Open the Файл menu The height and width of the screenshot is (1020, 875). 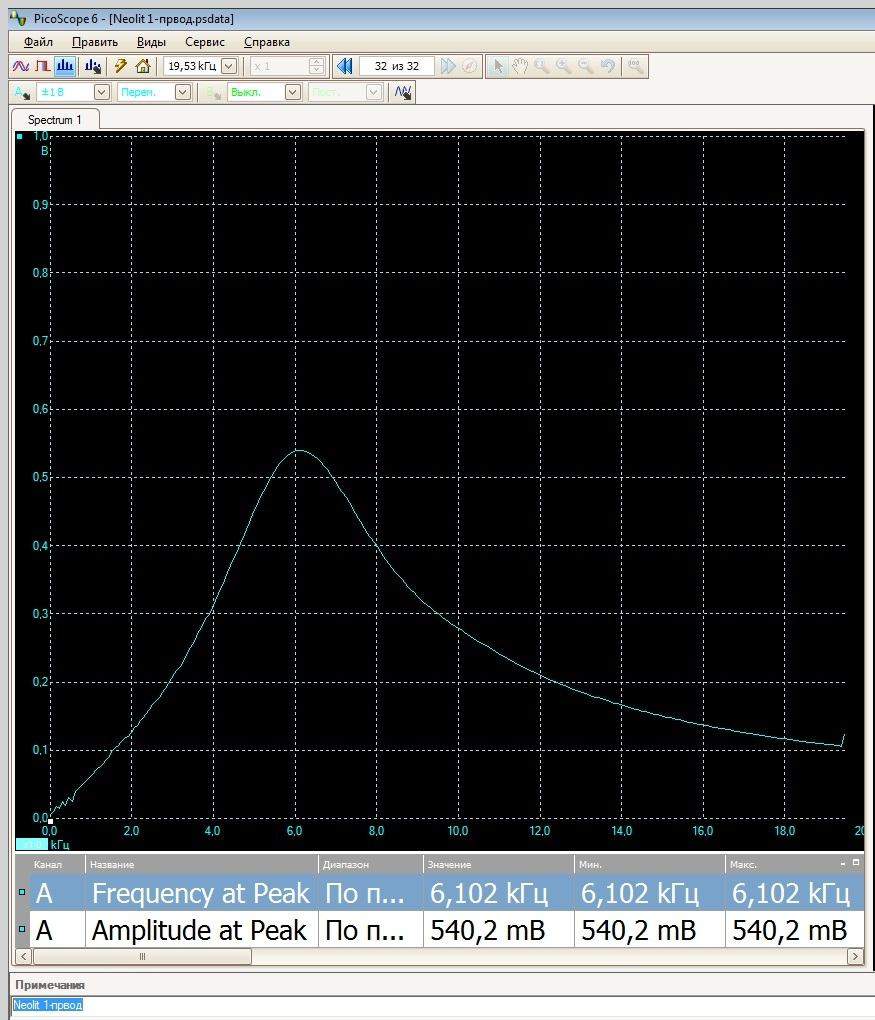coord(38,42)
